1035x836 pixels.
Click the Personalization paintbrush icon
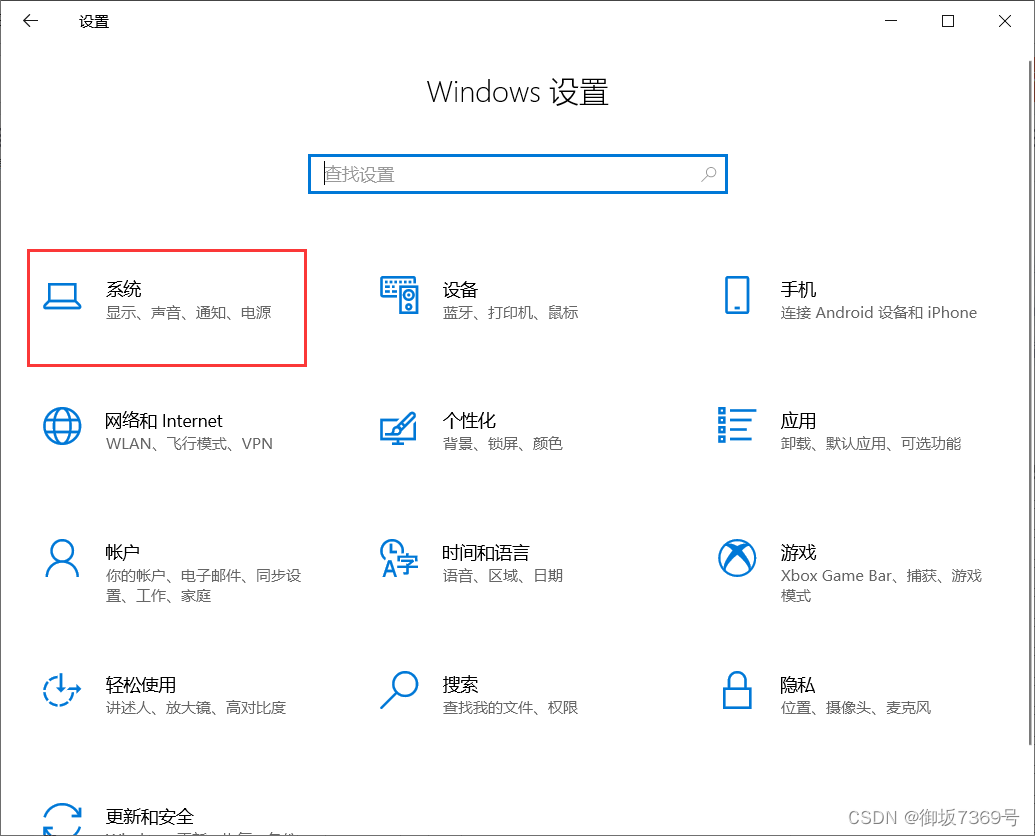coord(399,428)
